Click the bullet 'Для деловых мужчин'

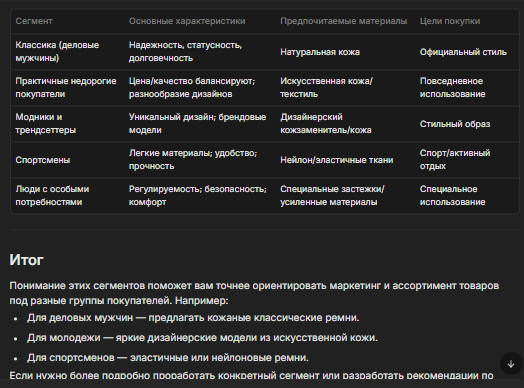click(x=193, y=317)
